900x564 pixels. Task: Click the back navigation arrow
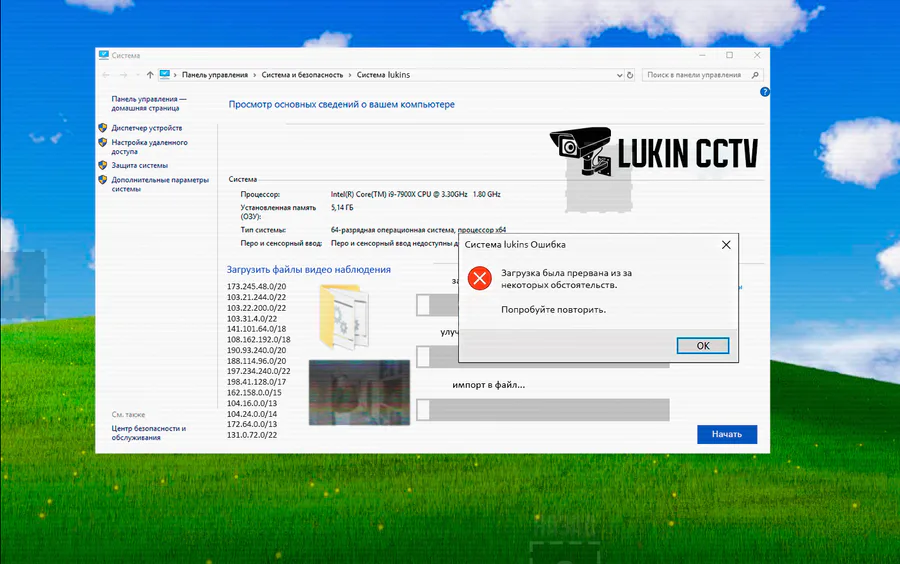106,75
